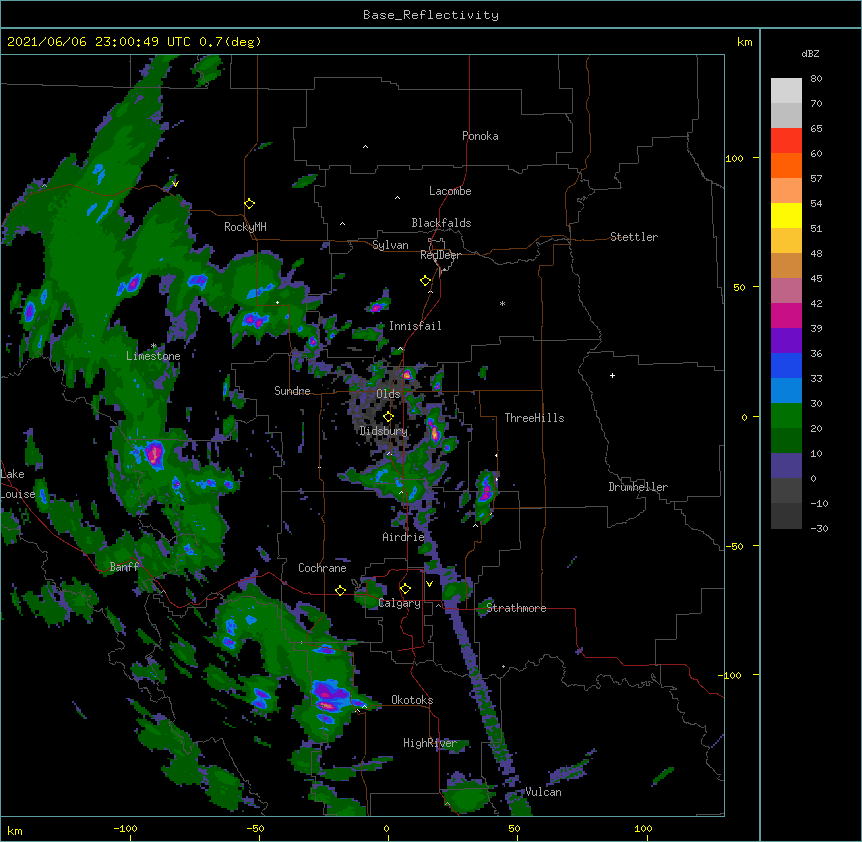Click the Innisfail label

[x=415, y=326]
